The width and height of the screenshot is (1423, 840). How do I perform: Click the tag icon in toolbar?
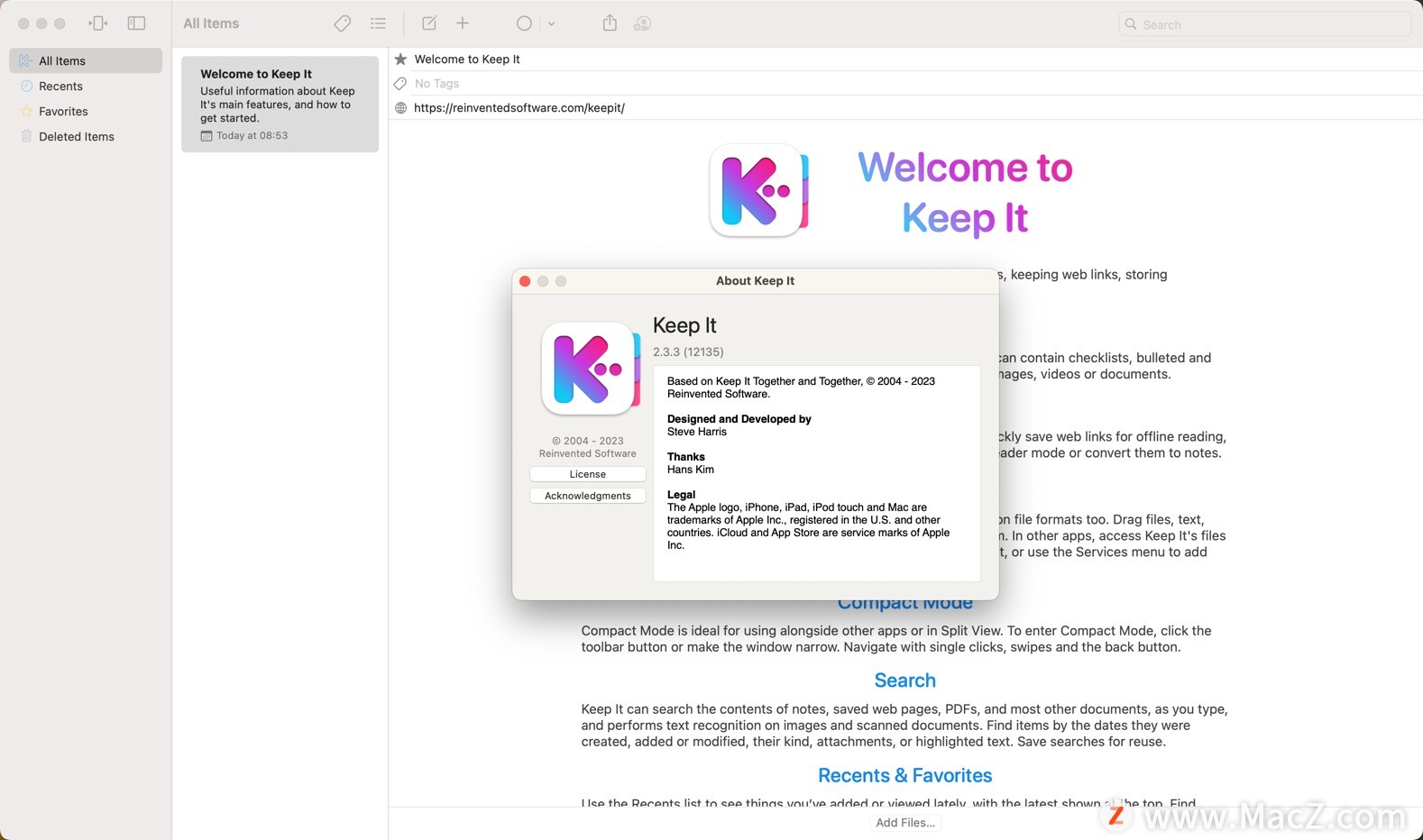click(x=342, y=23)
